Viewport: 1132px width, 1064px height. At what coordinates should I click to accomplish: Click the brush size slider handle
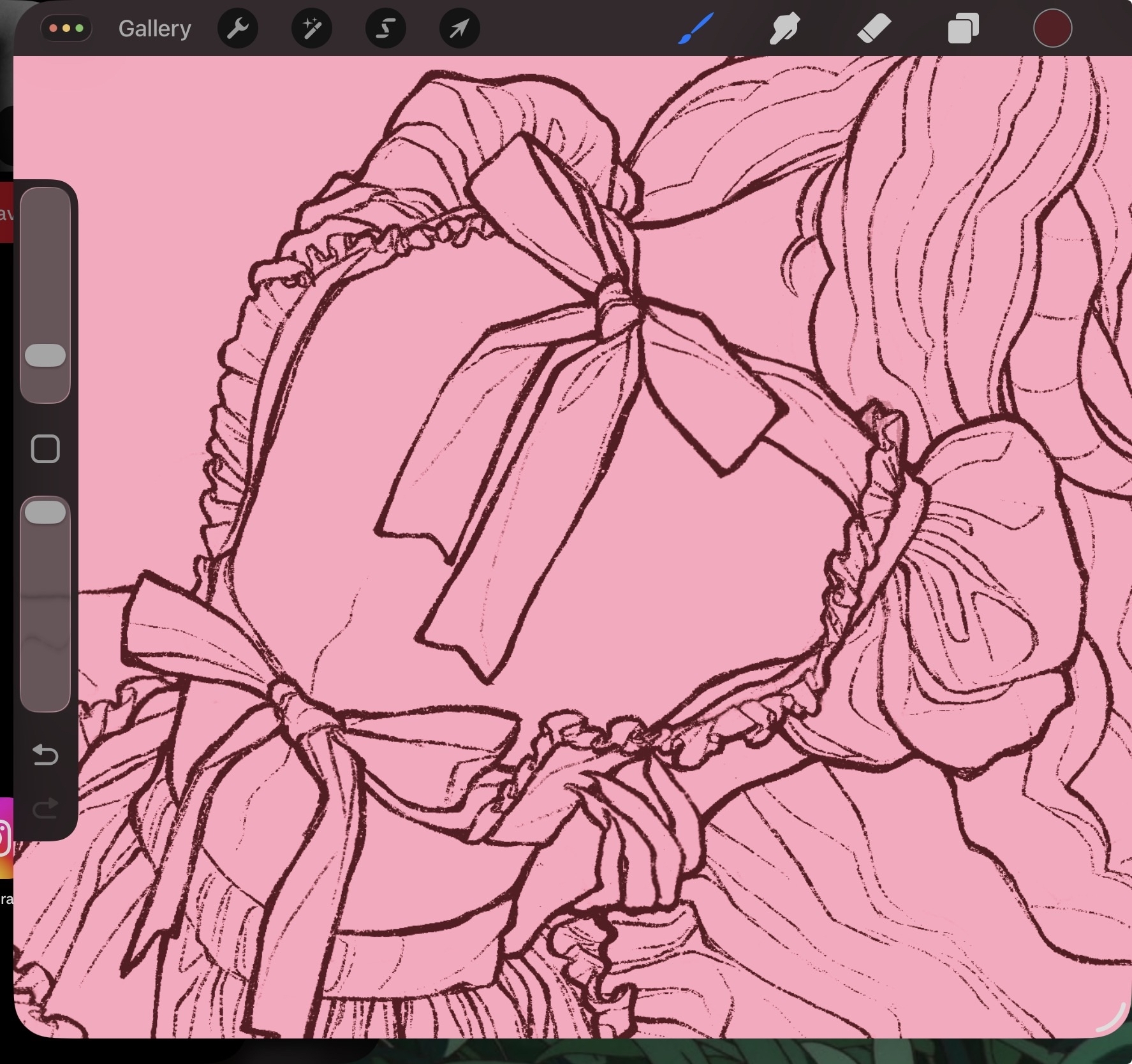45,355
